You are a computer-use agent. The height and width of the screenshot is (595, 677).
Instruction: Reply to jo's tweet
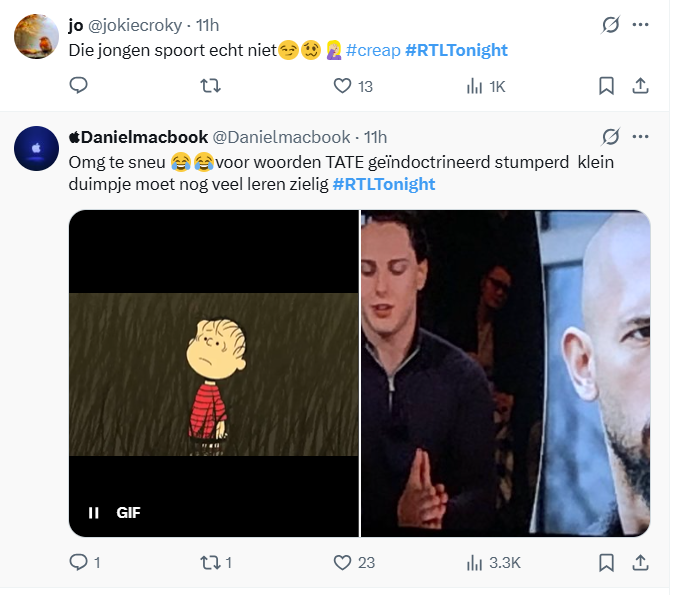[x=79, y=86]
